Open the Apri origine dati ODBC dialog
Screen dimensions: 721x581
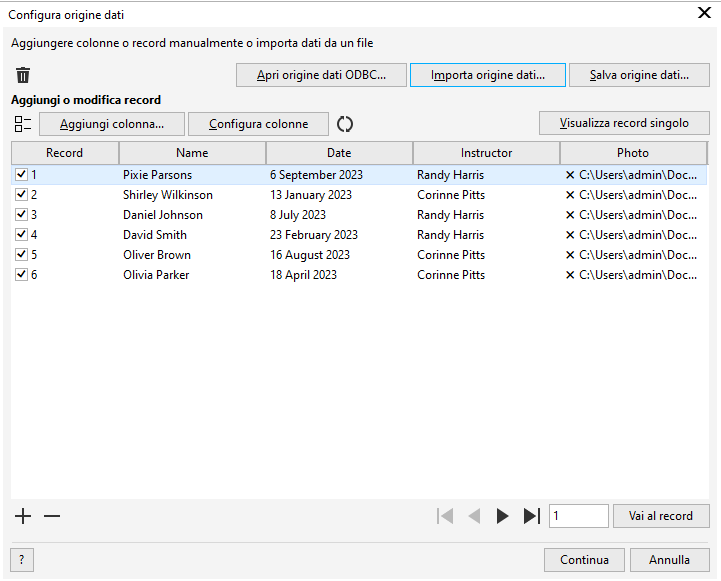click(321, 75)
